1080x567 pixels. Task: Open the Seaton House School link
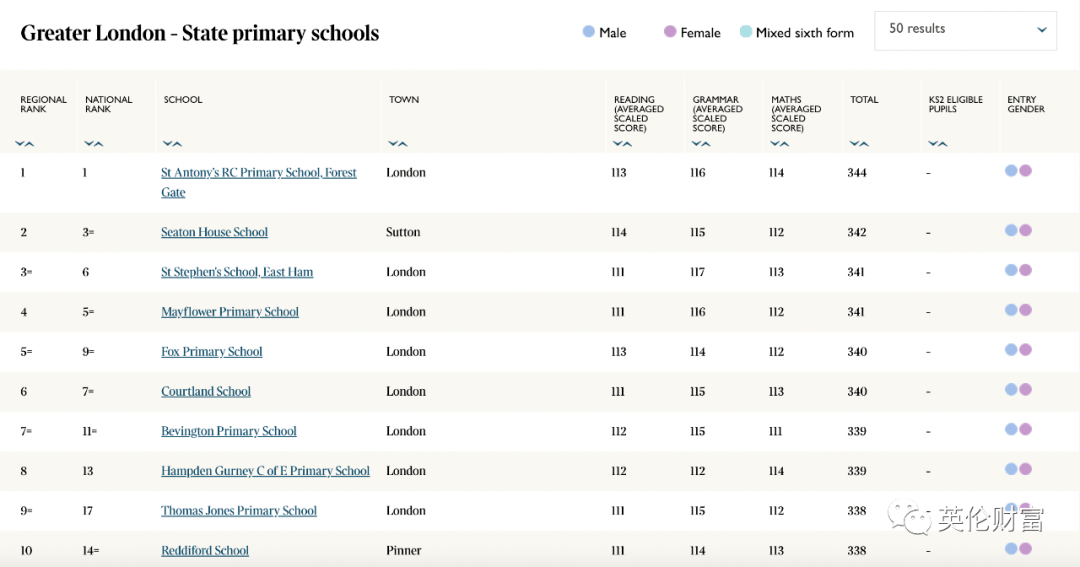click(x=214, y=232)
